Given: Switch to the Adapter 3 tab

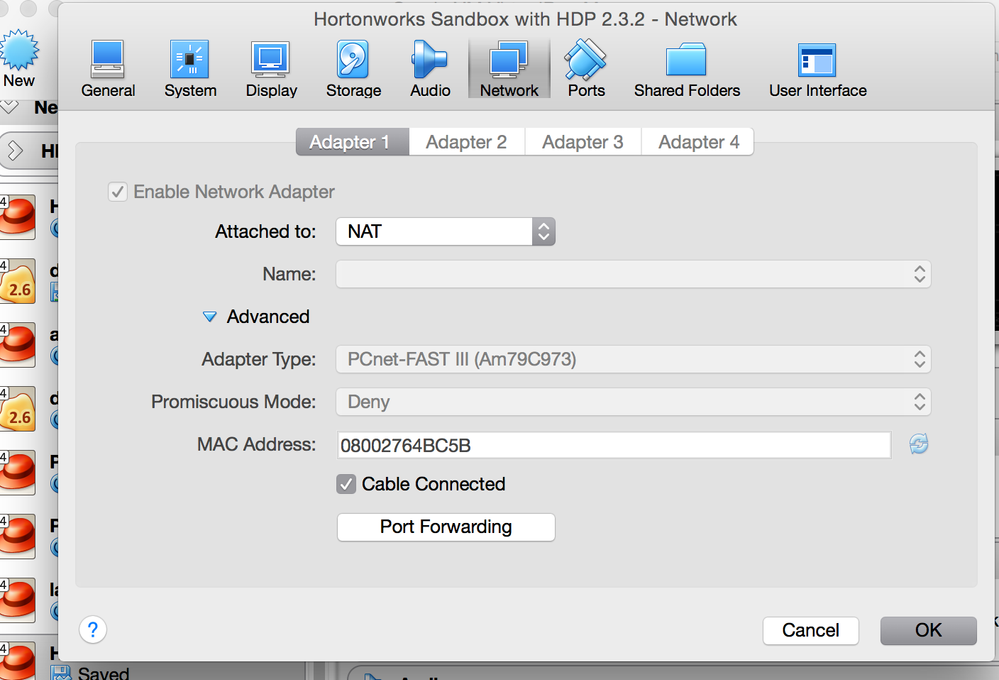Looking at the screenshot, I should pyautogui.click(x=582, y=142).
